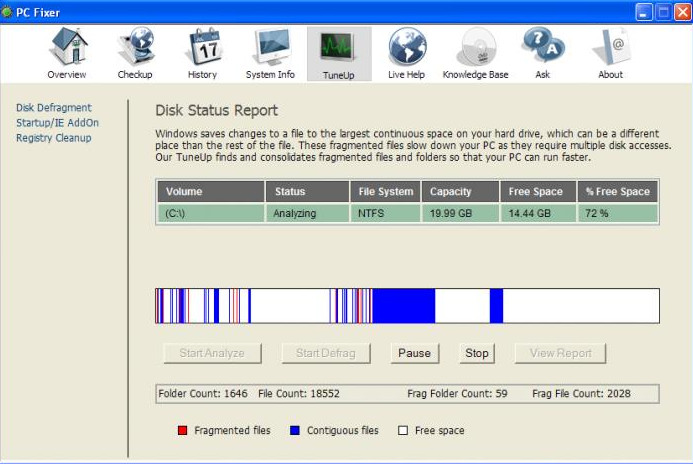Click the 19.99 GB capacity cell
Screen dimensions: 693x464
click(460, 213)
